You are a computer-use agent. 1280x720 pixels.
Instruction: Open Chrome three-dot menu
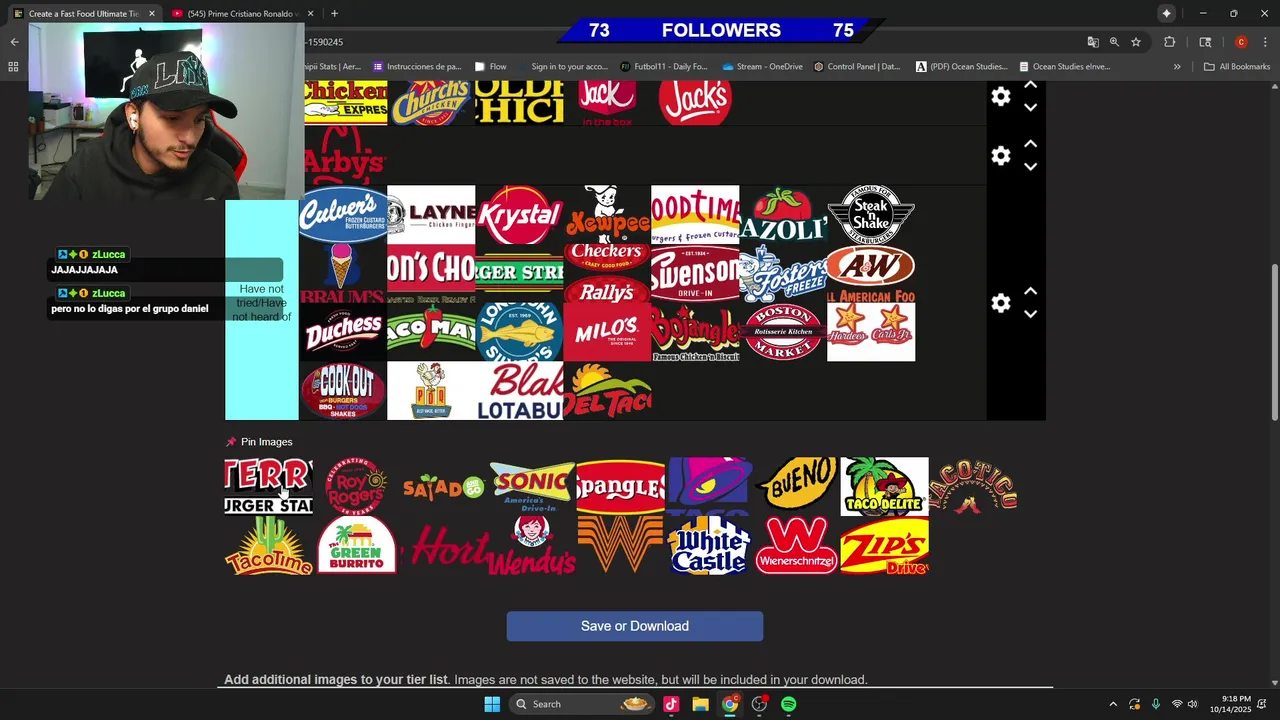tap(1265, 42)
